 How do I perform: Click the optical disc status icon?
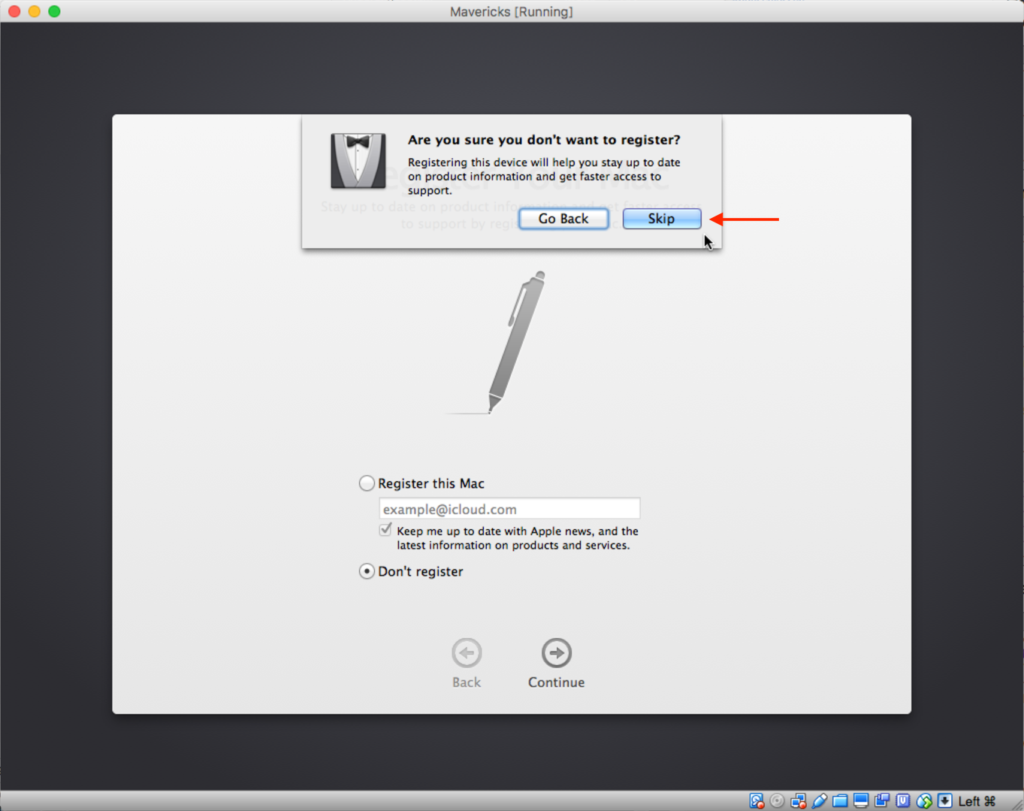click(x=778, y=801)
